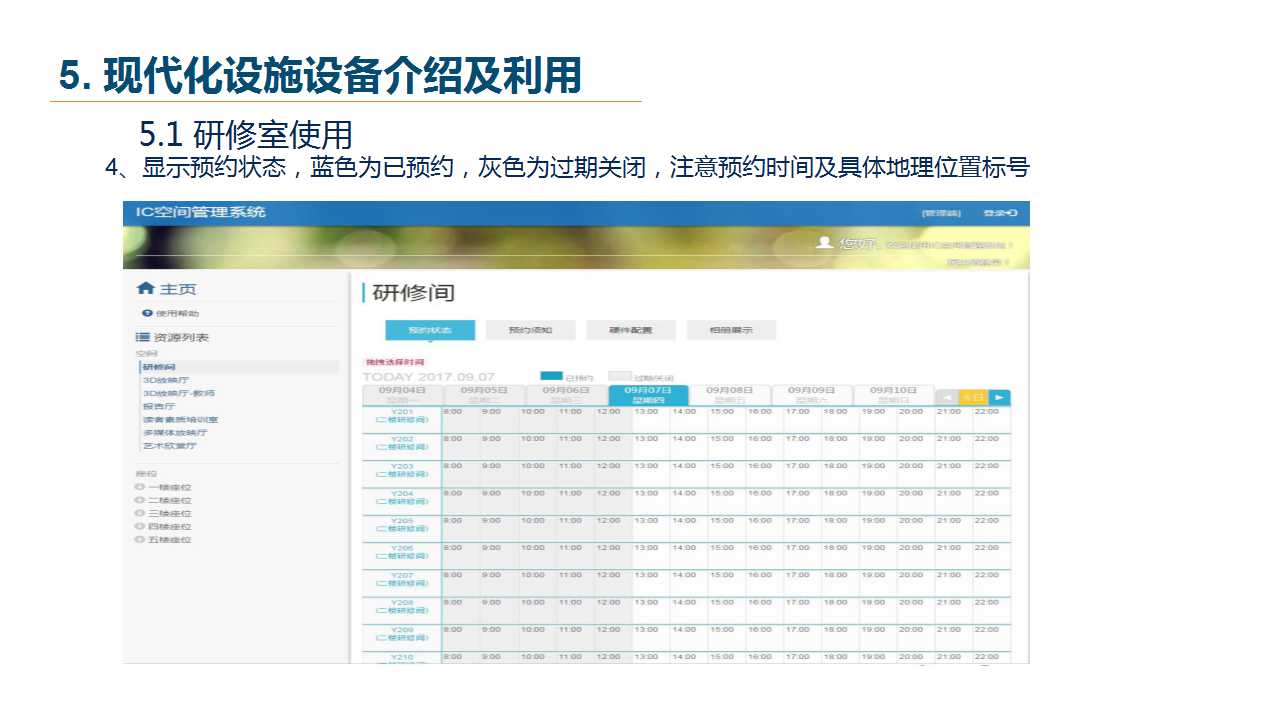The height and width of the screenshot is (720, 1280).
Task: Click the Y206 room label
Action: tap(402, 551)
